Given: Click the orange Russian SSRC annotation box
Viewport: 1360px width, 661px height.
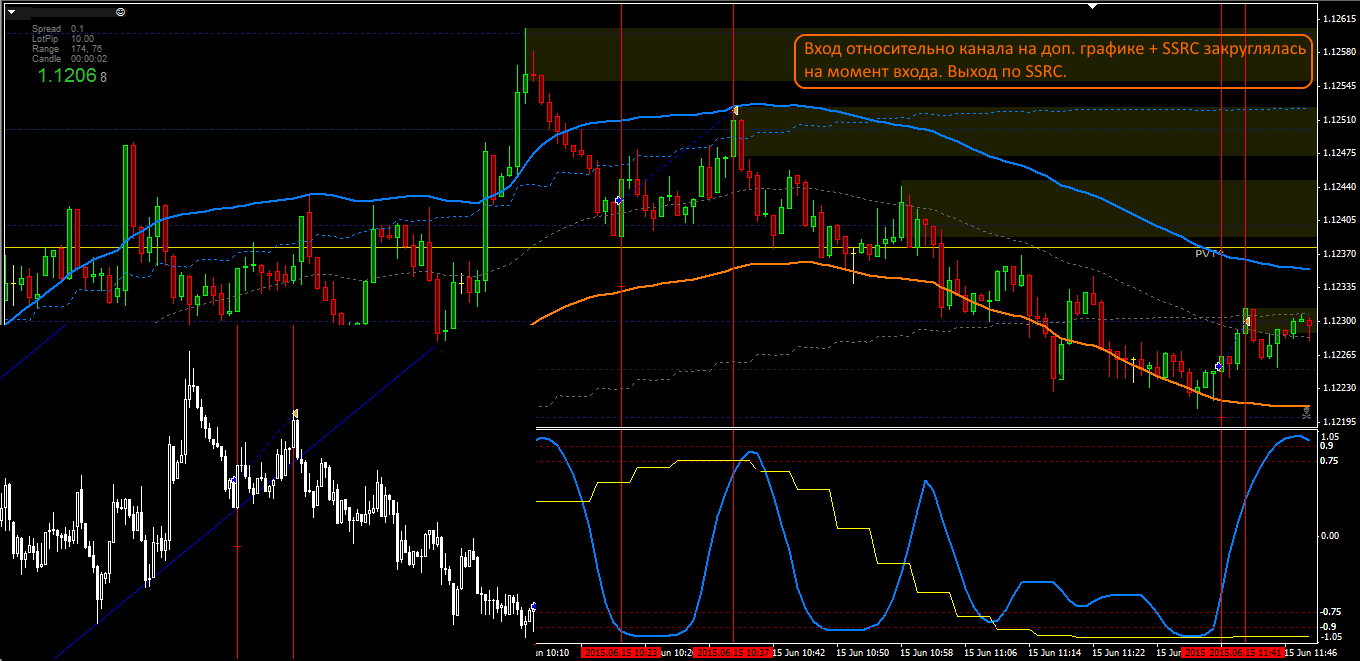Looking at the screenshot, I should pyautogui.click(x=1053, y=60).
